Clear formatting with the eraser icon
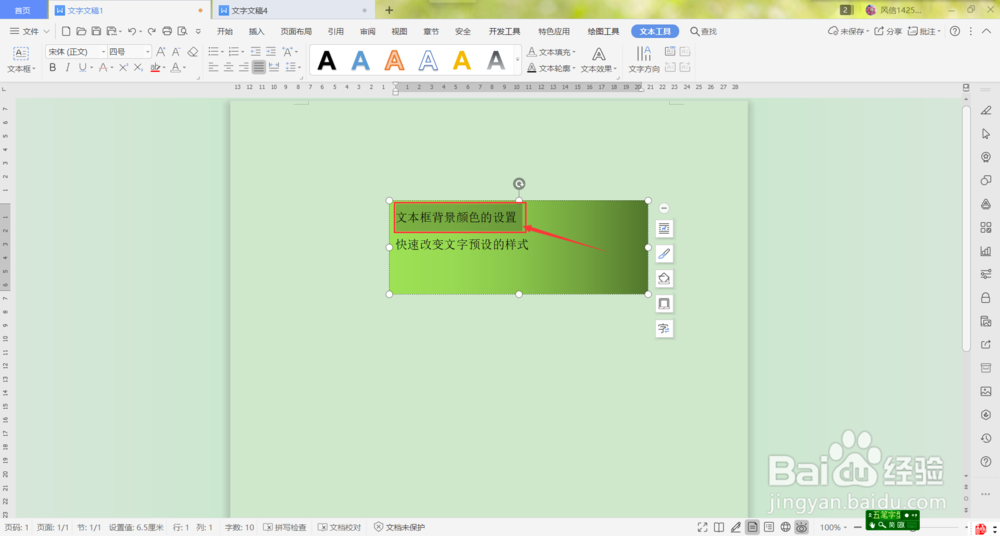The height and width of the screenshot is (536, 1000). (x=193, y=52)
